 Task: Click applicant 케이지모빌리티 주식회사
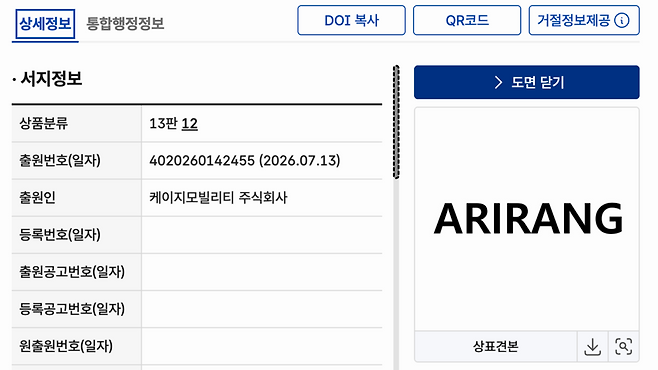[218, 198]
